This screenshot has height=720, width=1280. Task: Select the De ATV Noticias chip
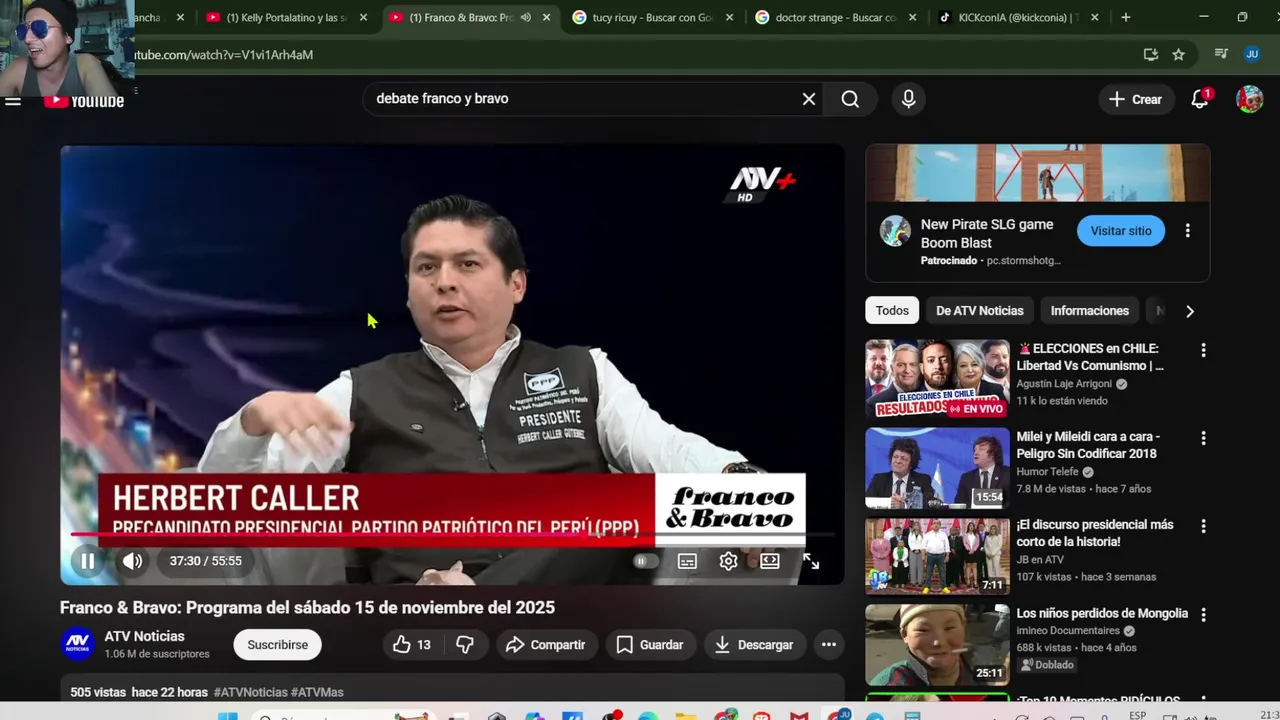(x=980, y=311)
